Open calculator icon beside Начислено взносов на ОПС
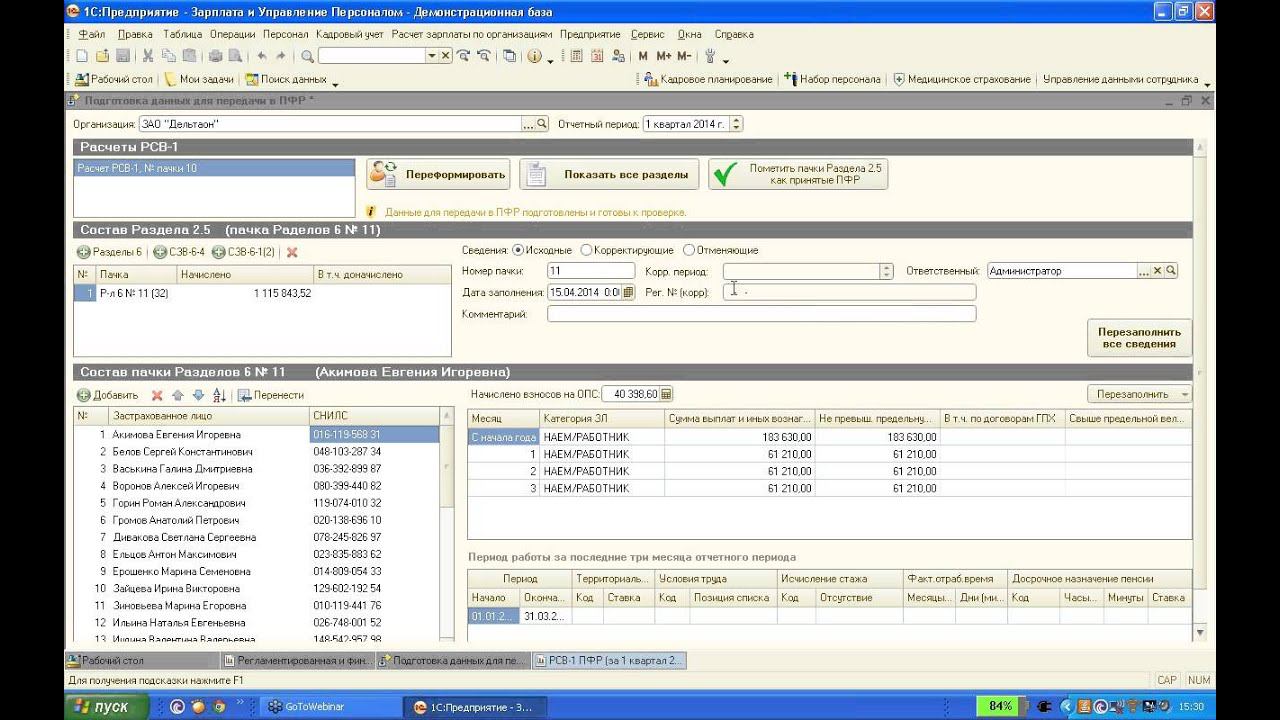The height and width of the screenshot is (720, 1280). pyautogui.click(x=666, y=394)
